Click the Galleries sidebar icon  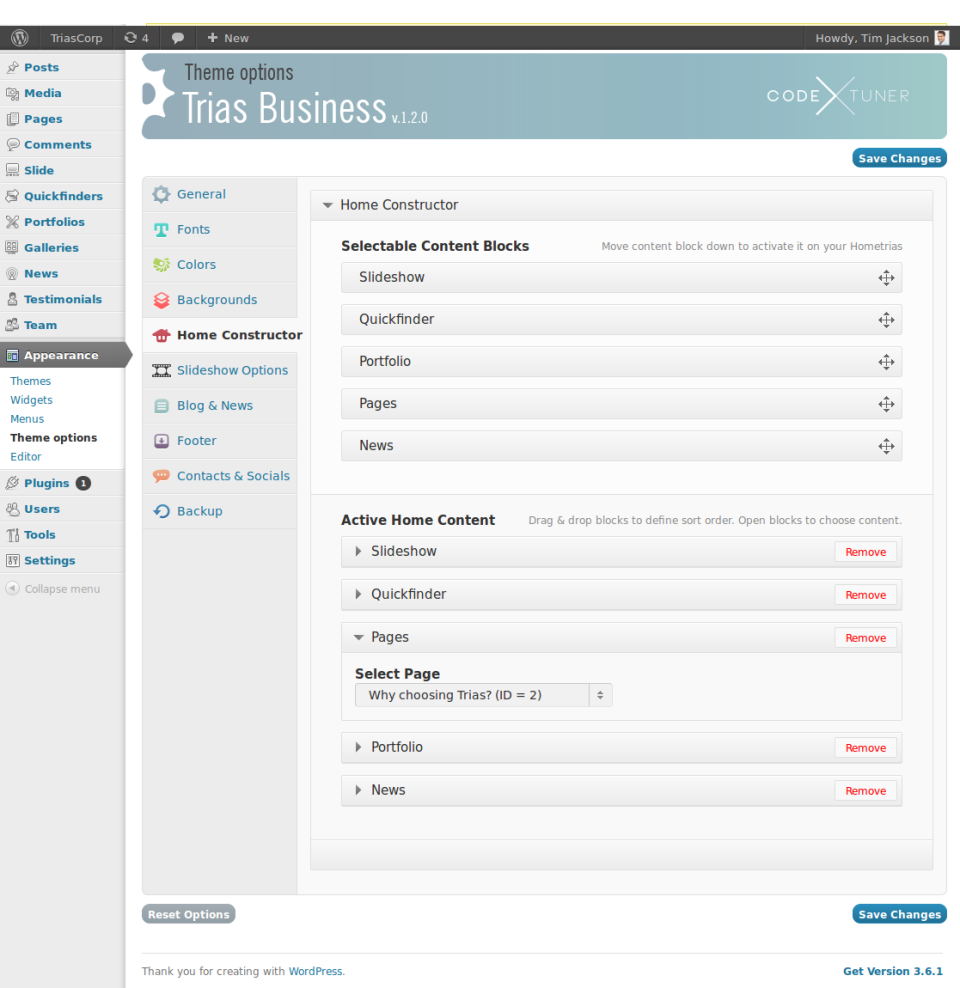pyautogui.click(x=12, y=248)
